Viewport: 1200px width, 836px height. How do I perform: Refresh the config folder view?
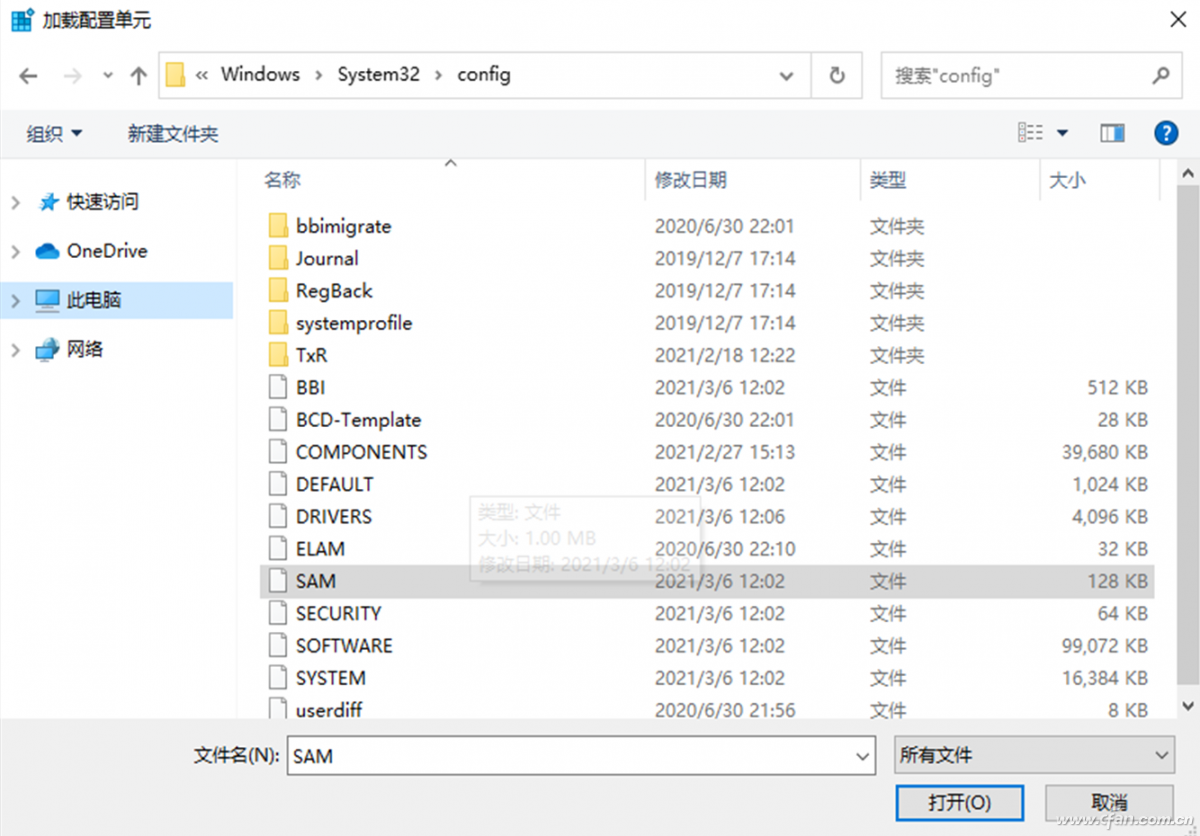837,76
